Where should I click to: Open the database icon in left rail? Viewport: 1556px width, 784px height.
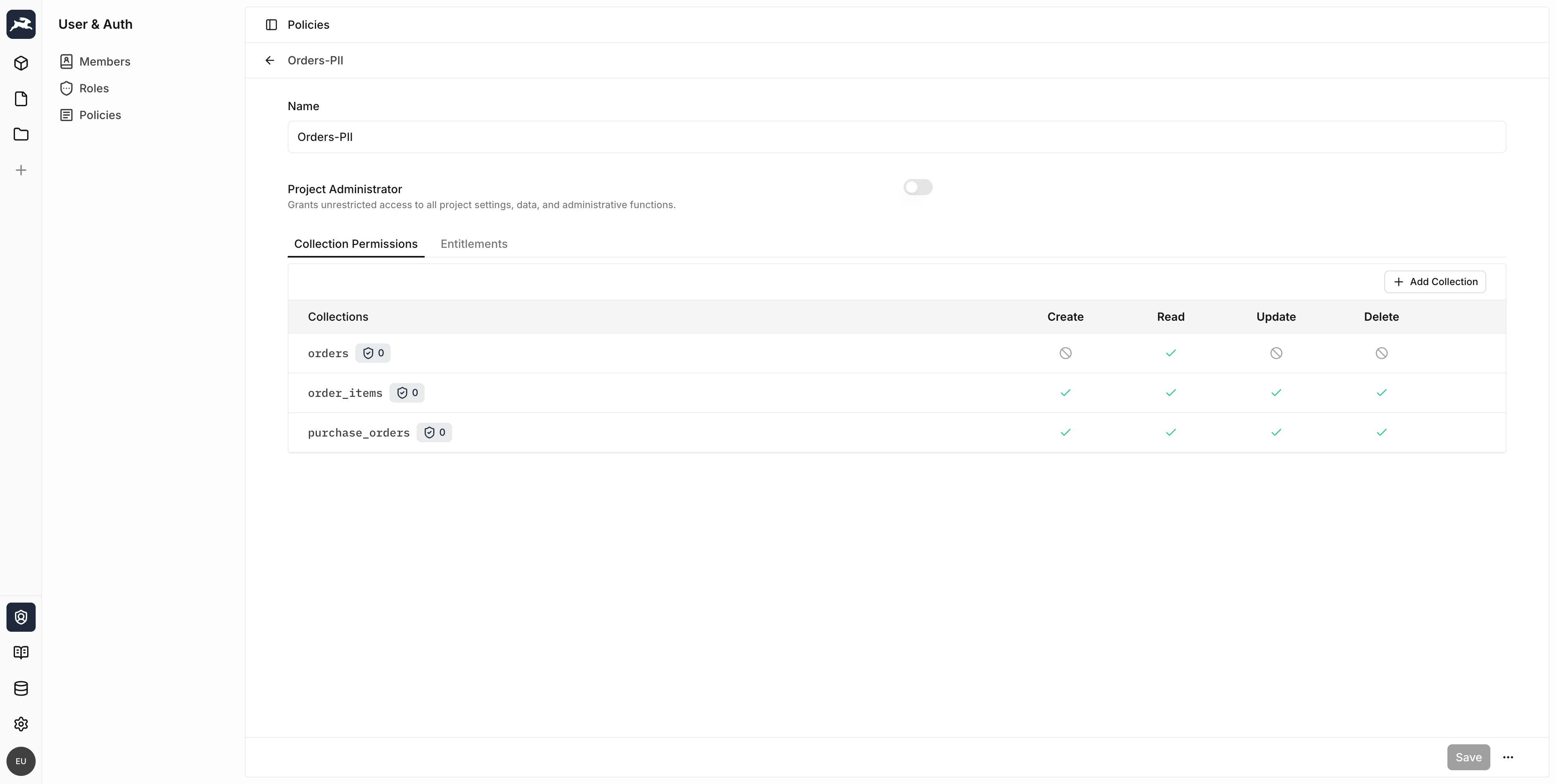(21, 688)
